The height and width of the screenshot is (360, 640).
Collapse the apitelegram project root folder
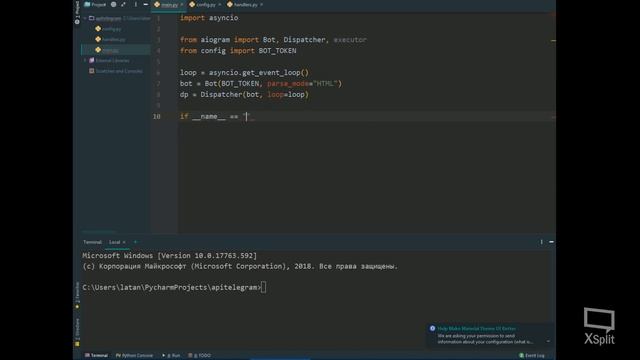(85, 18)
